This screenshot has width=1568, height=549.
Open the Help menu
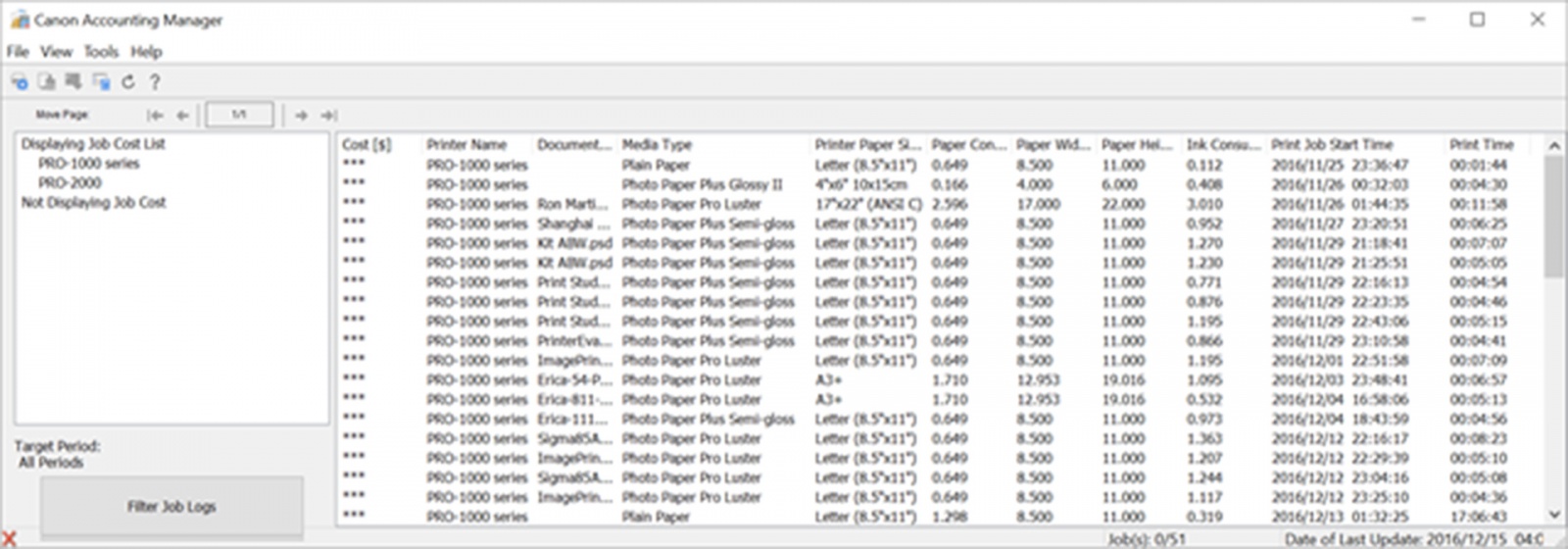(146, 51)
